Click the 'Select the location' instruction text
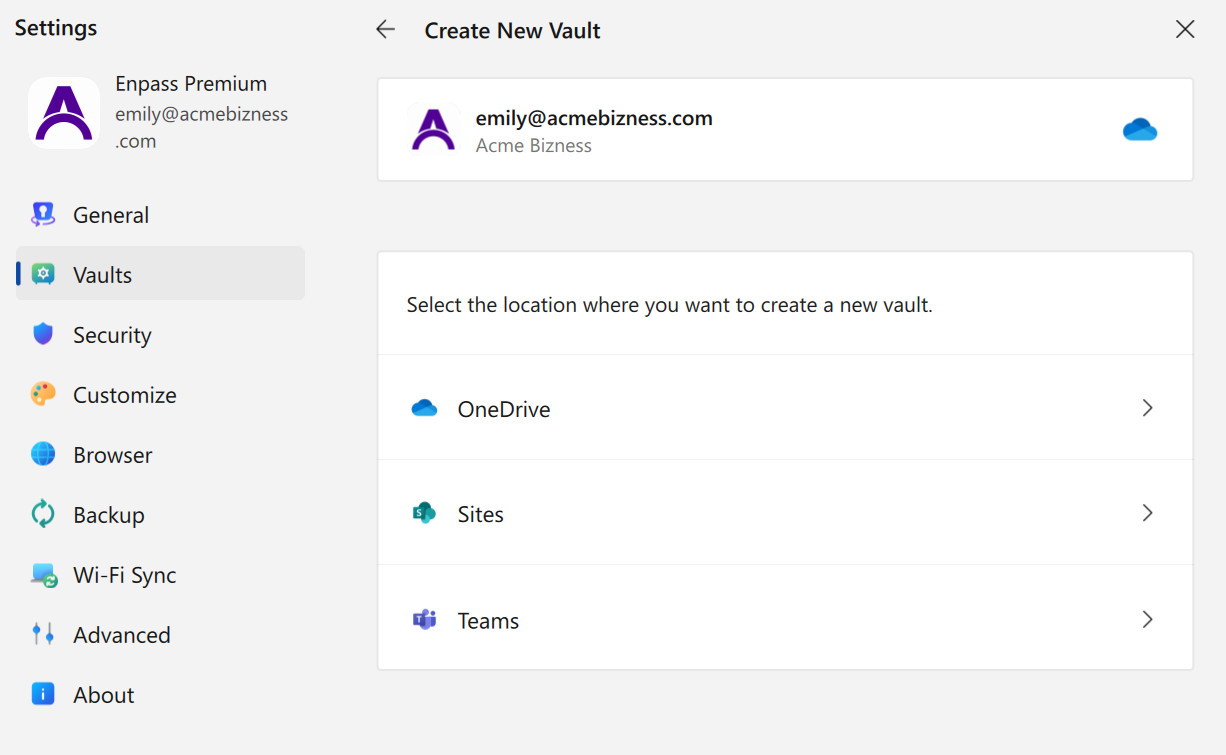This screenshot has height=755, width=1226. pos(669,305)
